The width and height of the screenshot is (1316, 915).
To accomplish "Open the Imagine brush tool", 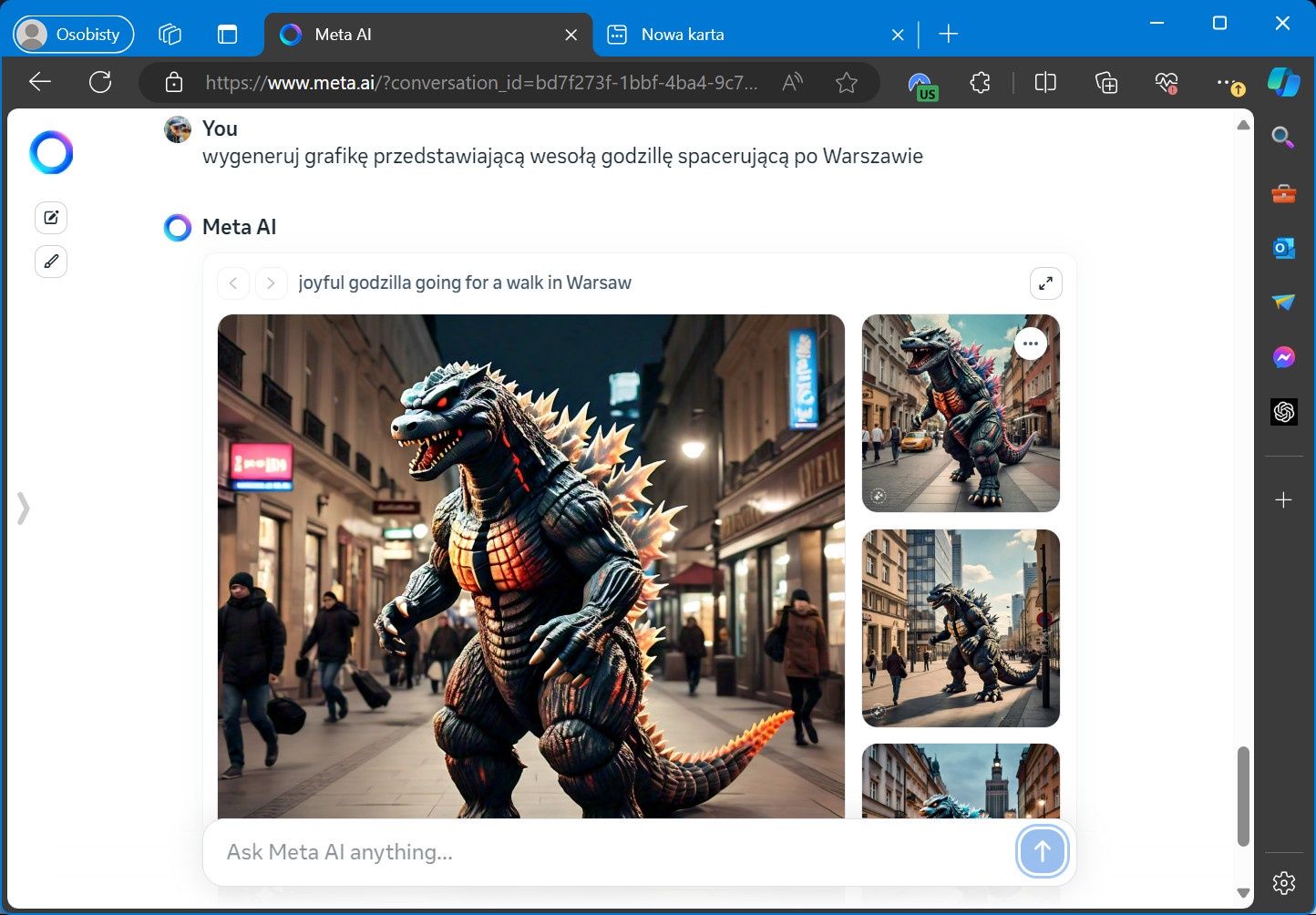I will coord(51,262).
